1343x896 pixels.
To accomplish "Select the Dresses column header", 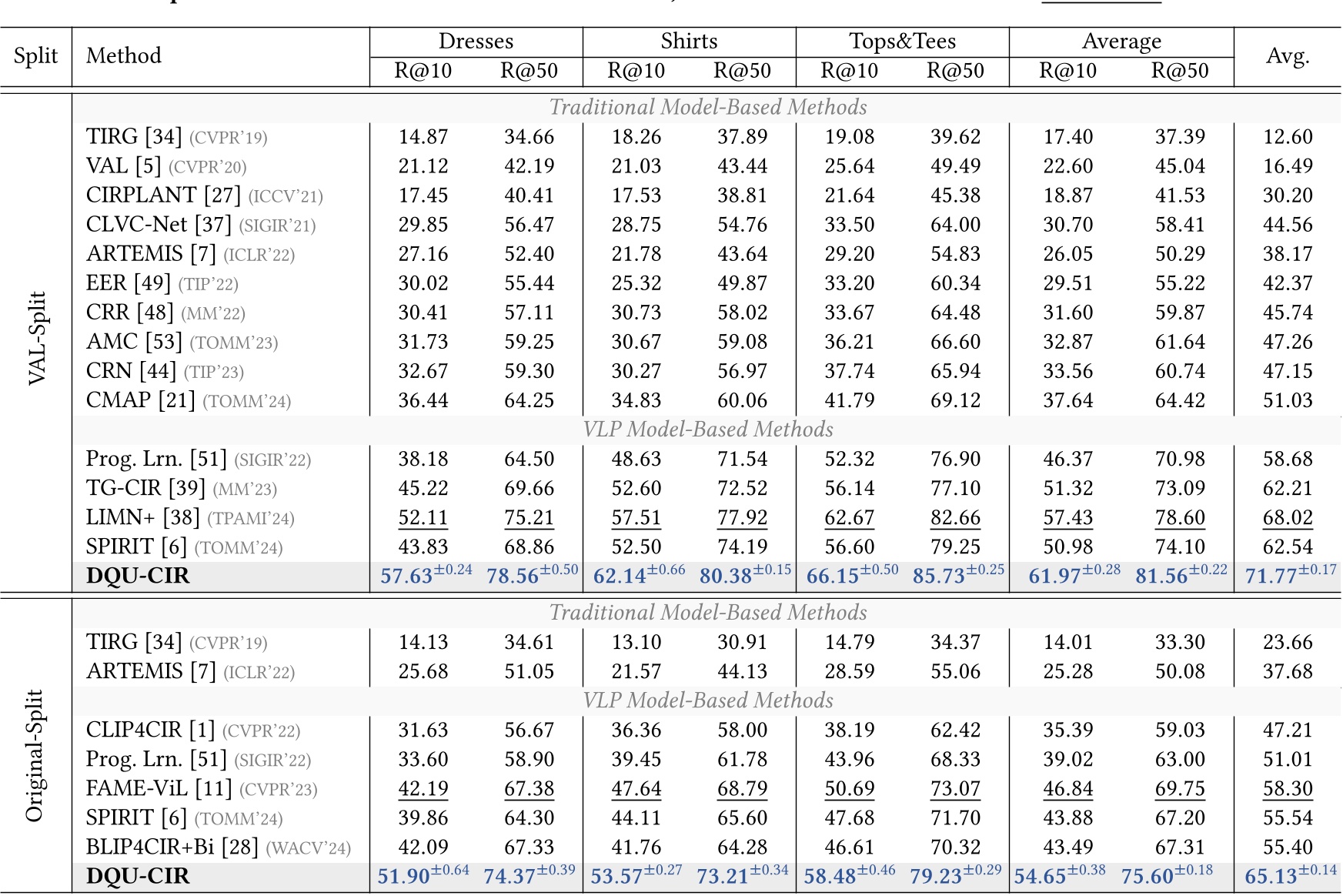I will (477, 42).
